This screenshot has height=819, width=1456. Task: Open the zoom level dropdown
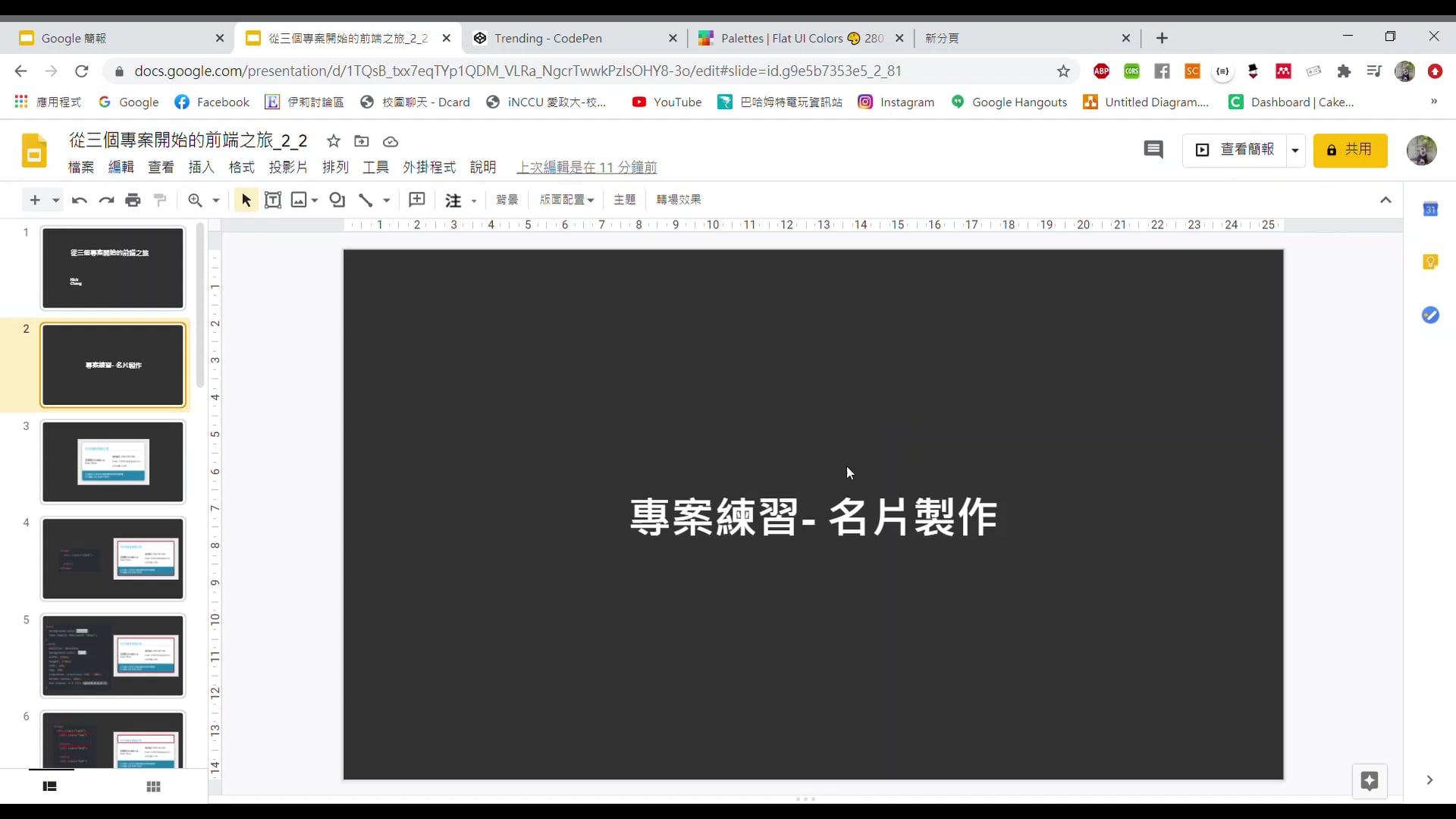[217, 199]
